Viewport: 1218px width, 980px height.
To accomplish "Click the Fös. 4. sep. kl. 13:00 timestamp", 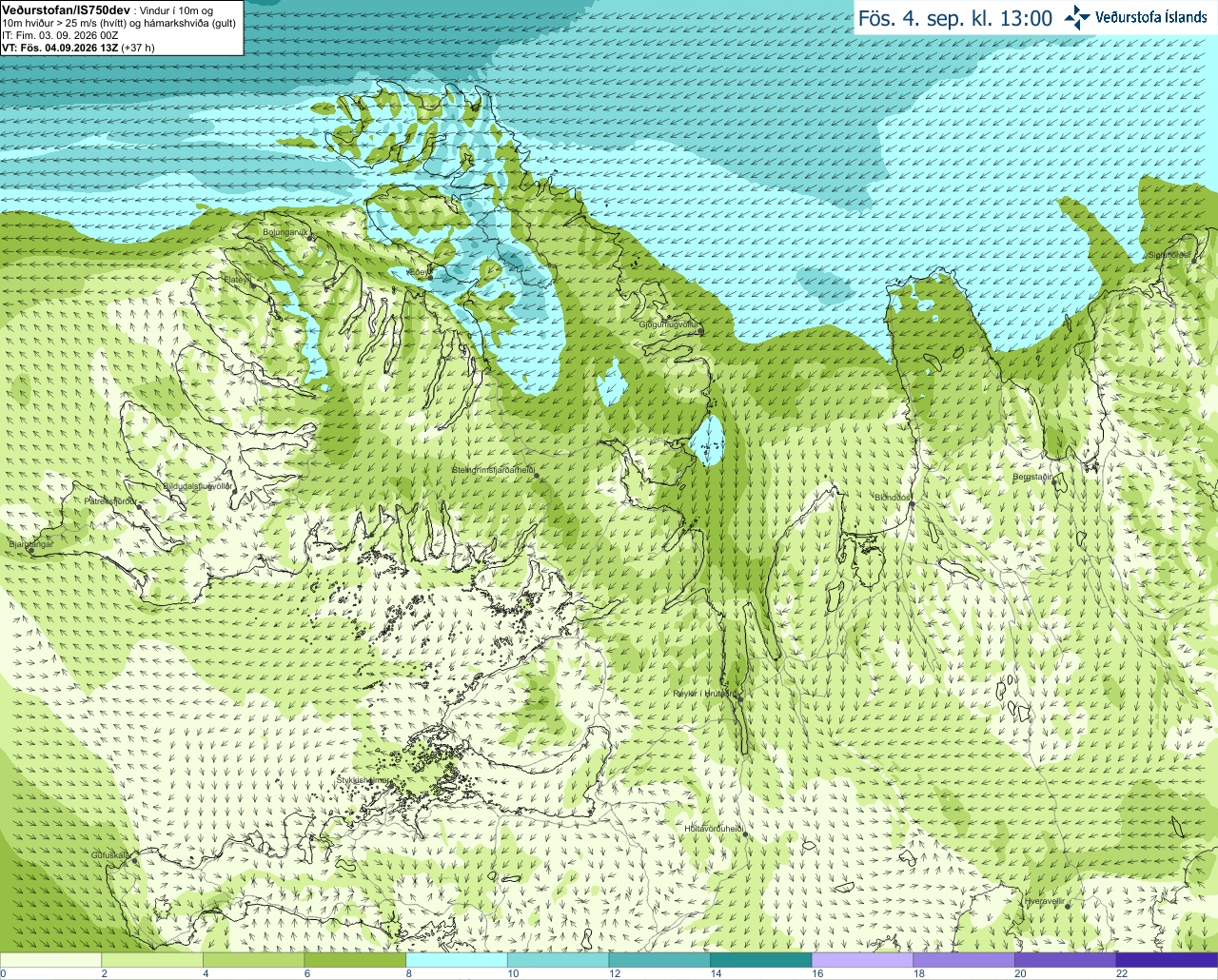I will [955, 18].
